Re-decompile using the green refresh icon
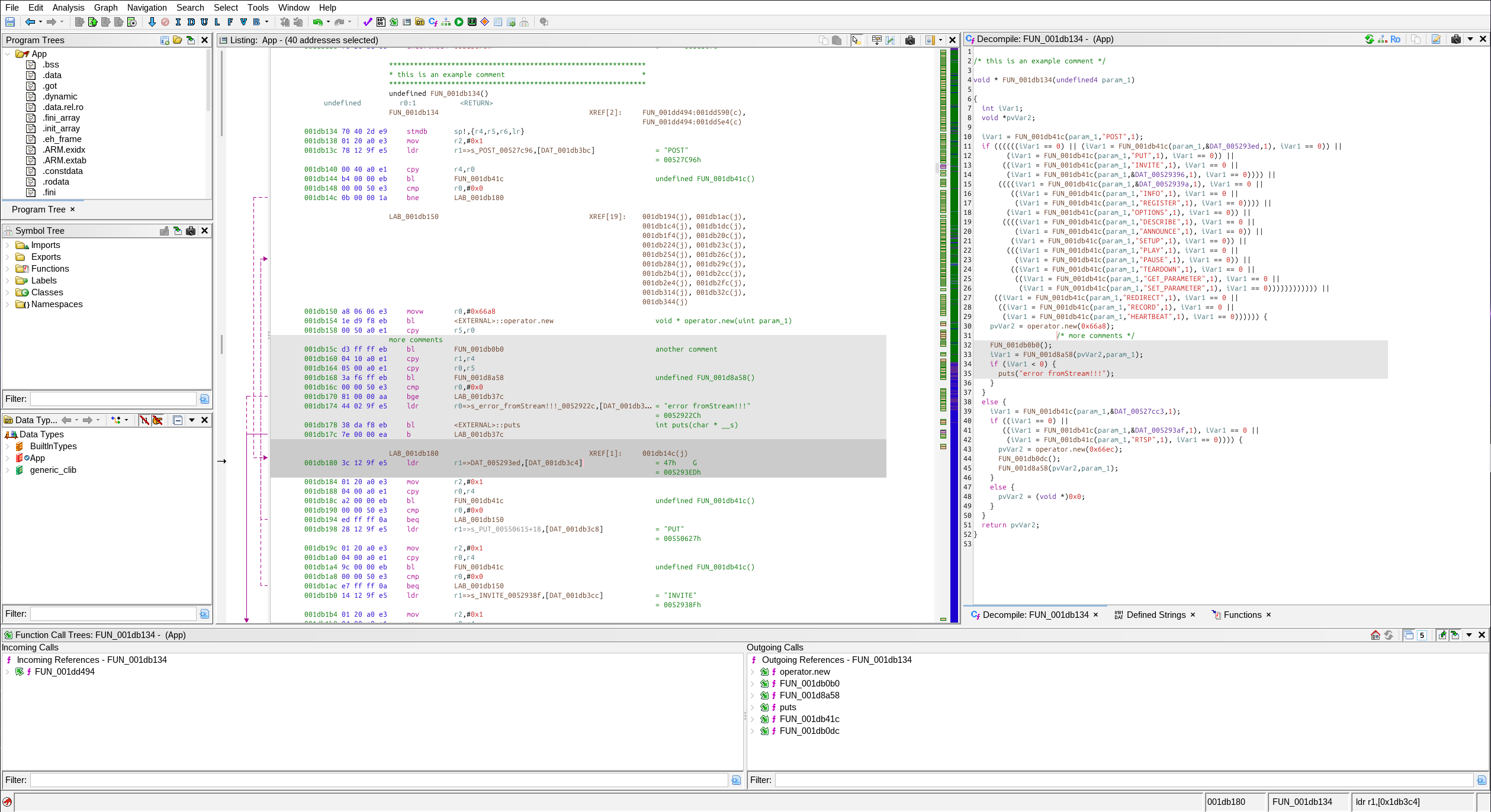Viewport: 1491px width, 812px height. [1369, 39]
